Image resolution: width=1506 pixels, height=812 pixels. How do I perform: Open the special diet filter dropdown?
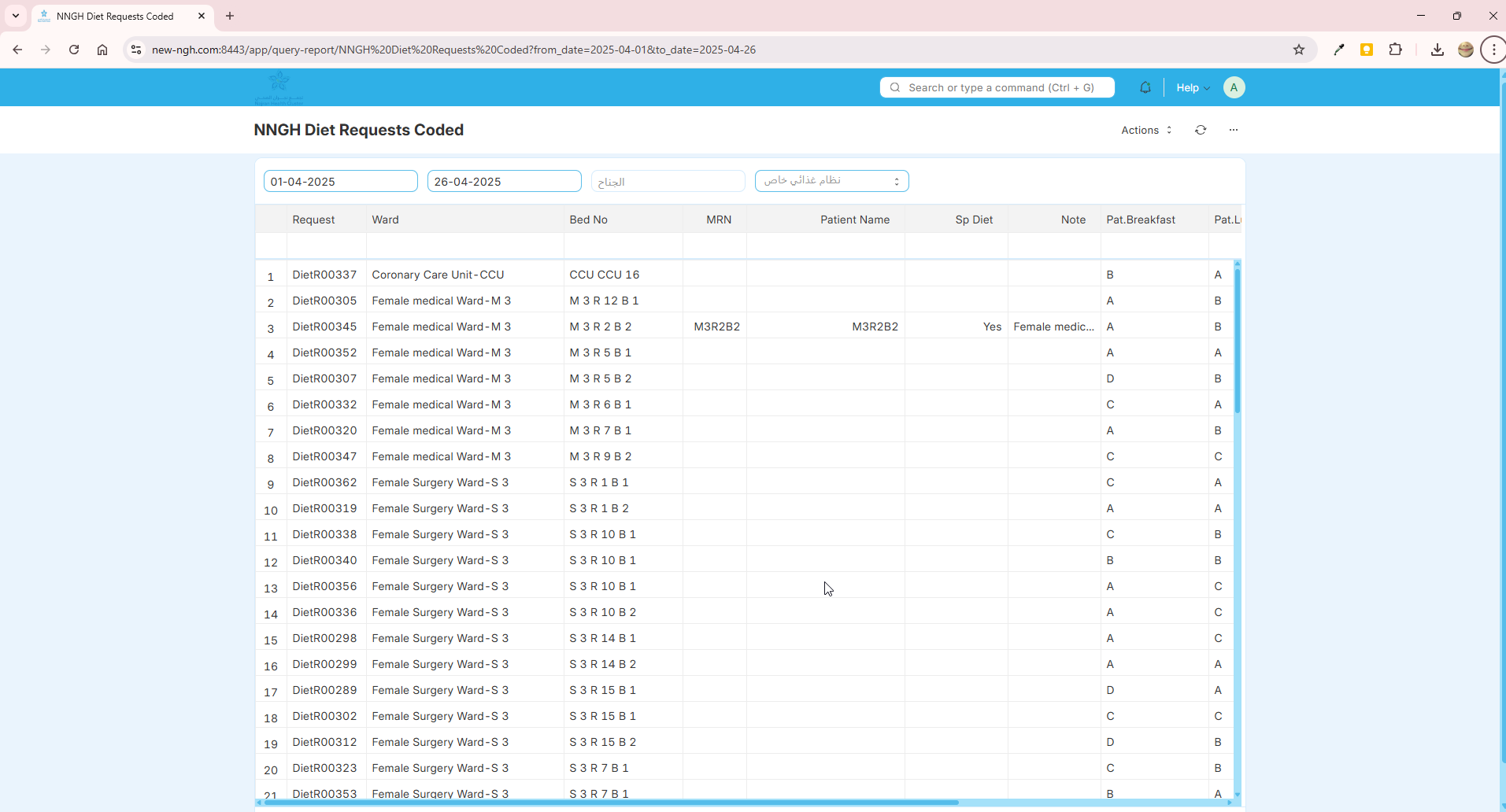click(x=832, y=181)
